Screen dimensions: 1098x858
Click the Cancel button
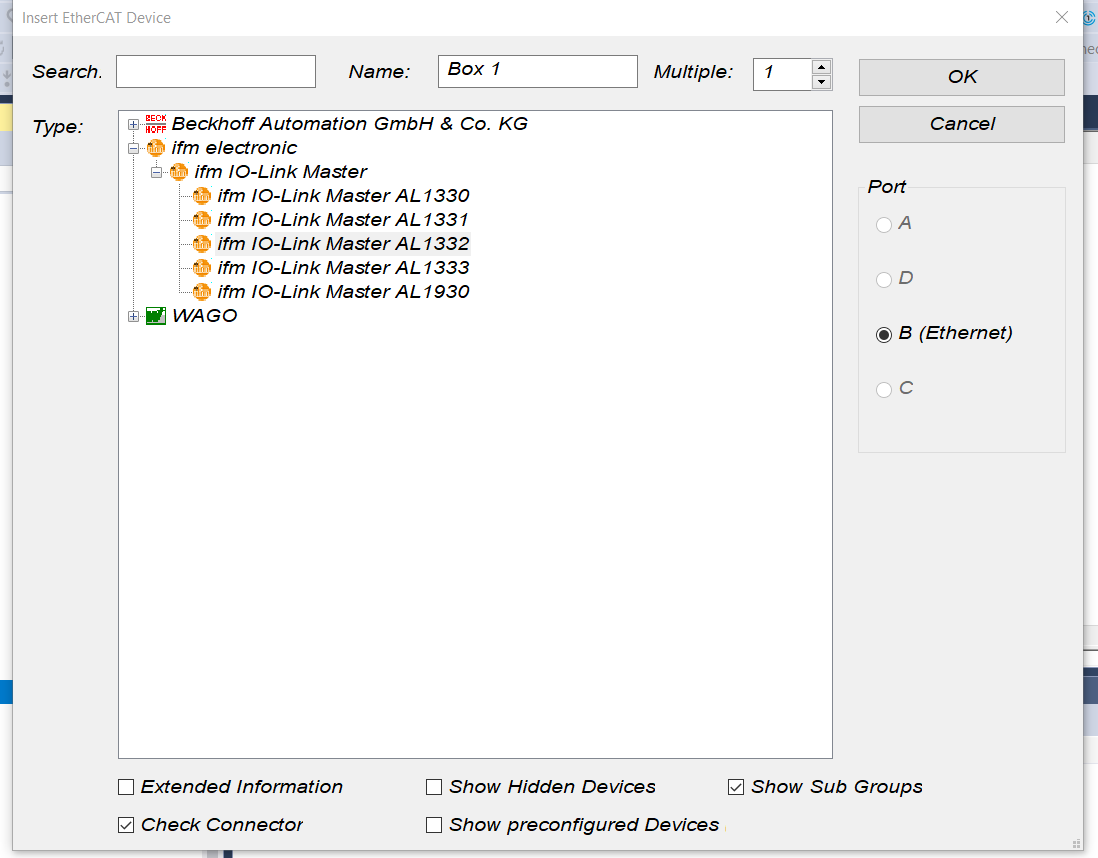[x=961, y=124]
